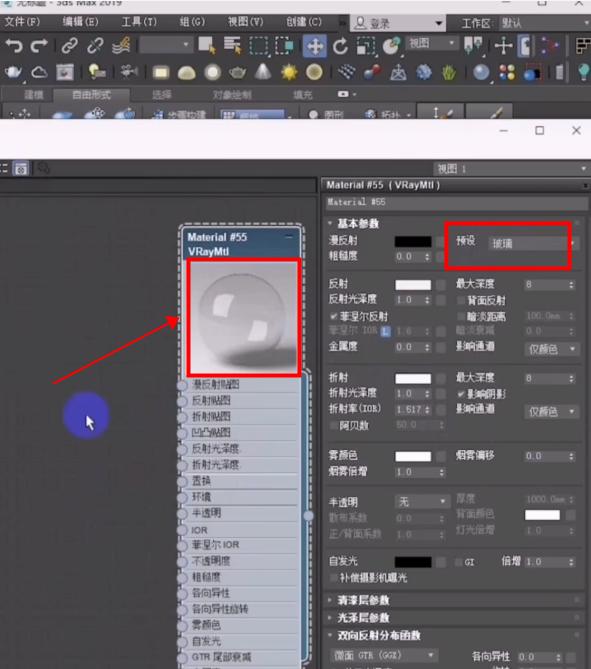Select the Unlink selection tool
591x669 pixels.
pyautogui.click(x=95, y=46)
